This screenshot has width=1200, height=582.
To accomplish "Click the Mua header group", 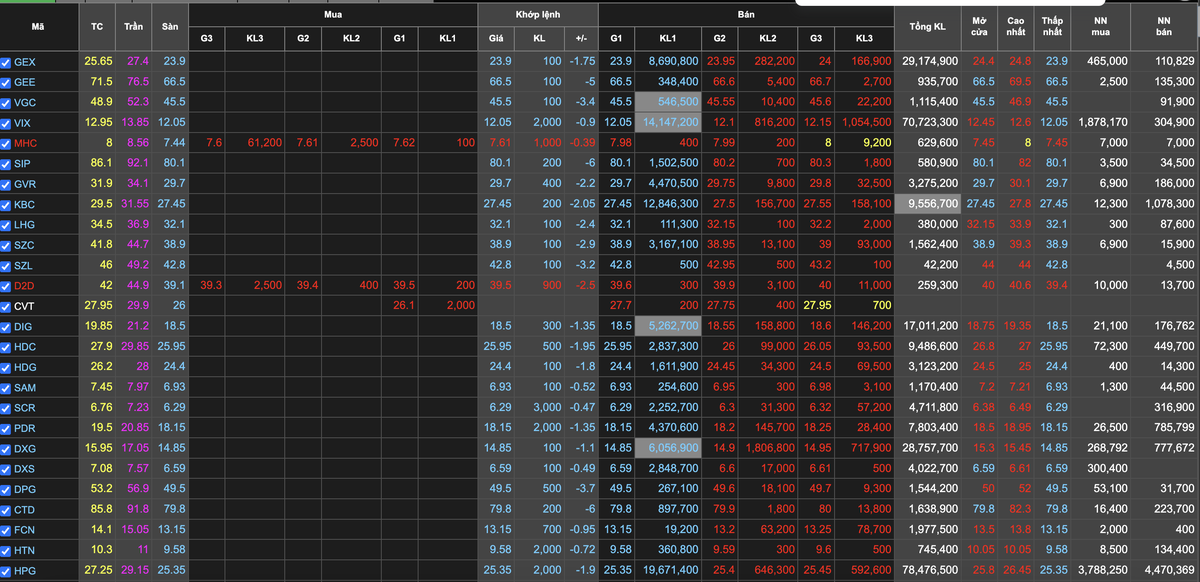I will pos(332,15).
